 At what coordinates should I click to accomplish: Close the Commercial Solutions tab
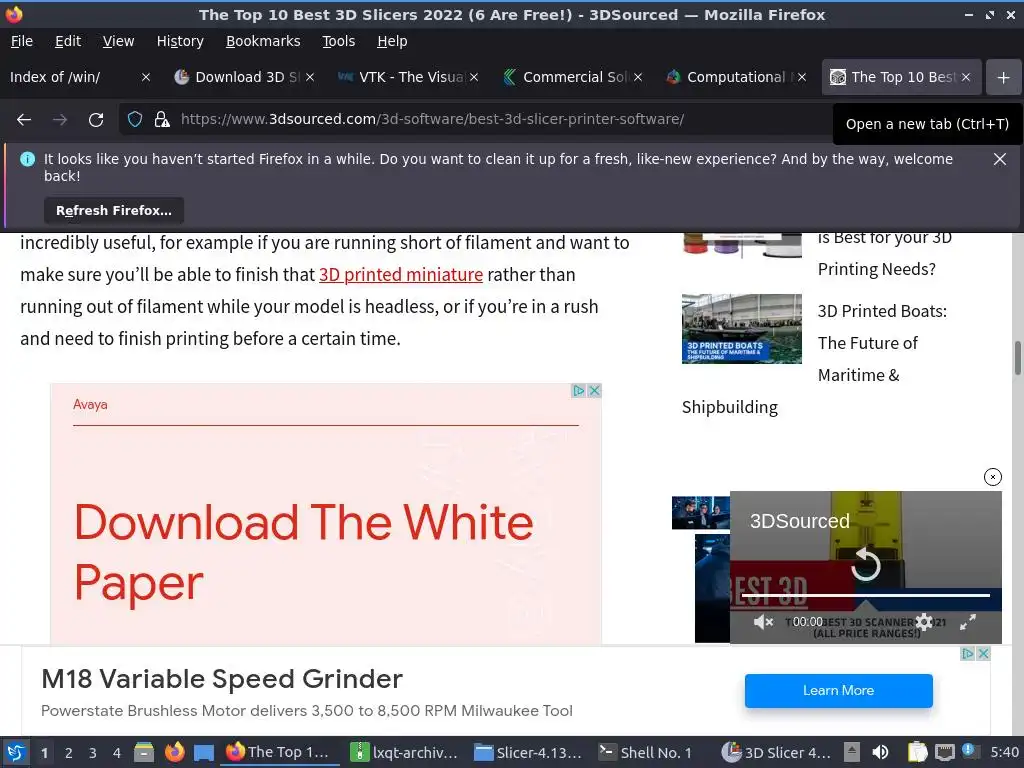[x=638, y=77]
